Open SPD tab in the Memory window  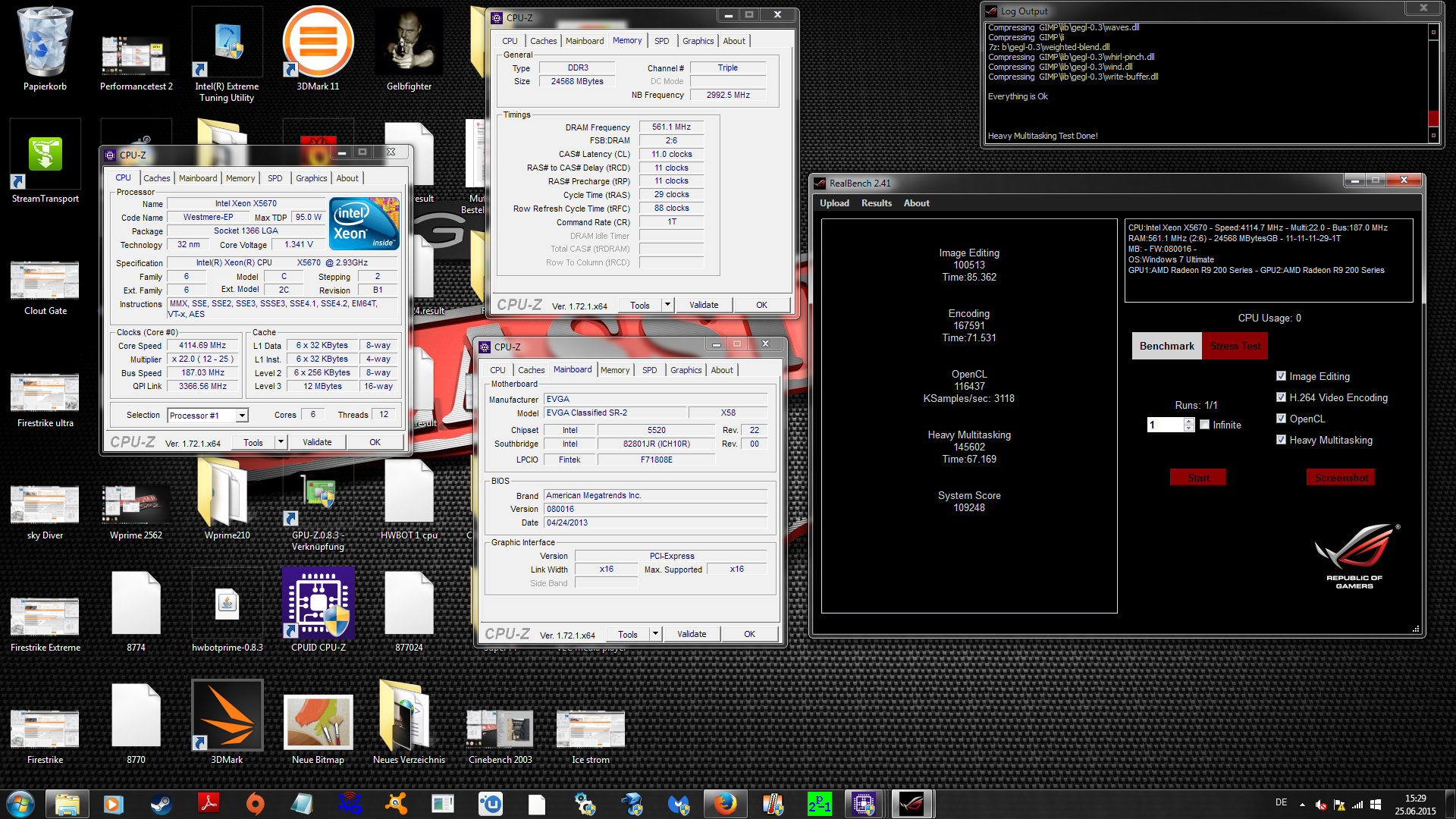click(x=662, y=41)
